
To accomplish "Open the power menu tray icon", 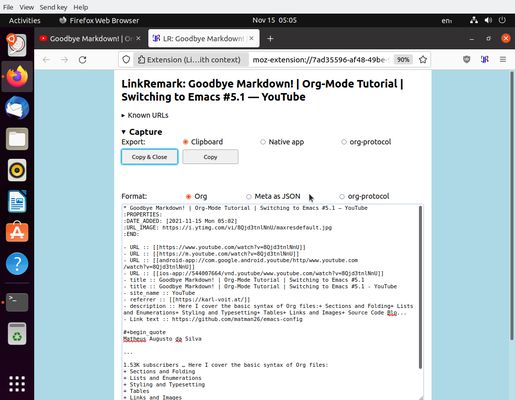I will pos(502,20).
